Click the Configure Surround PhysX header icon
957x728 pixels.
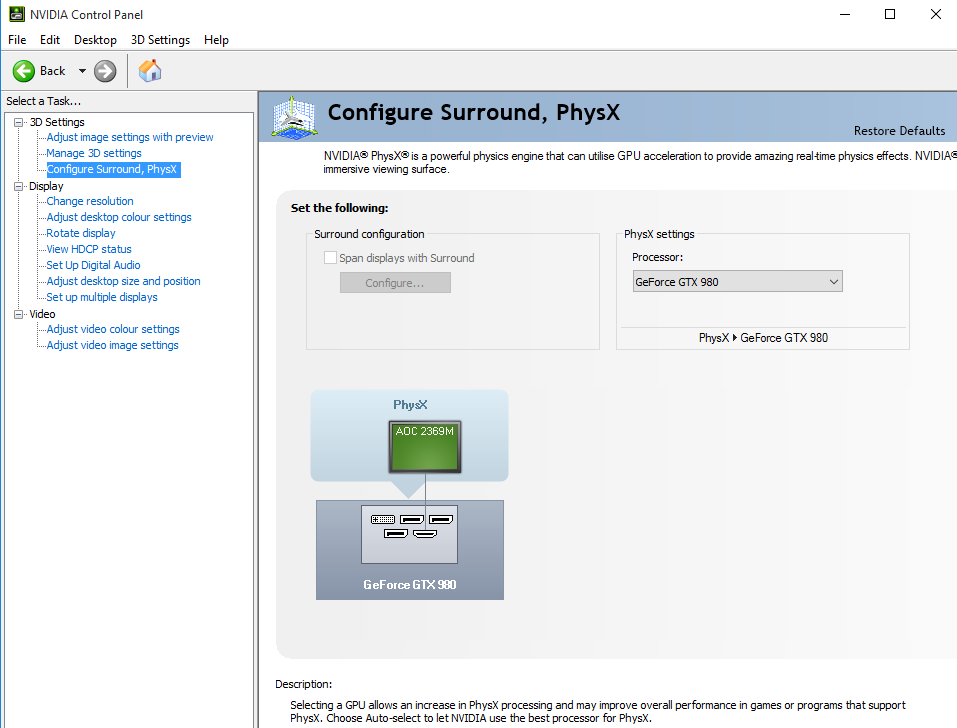point(294,117)
